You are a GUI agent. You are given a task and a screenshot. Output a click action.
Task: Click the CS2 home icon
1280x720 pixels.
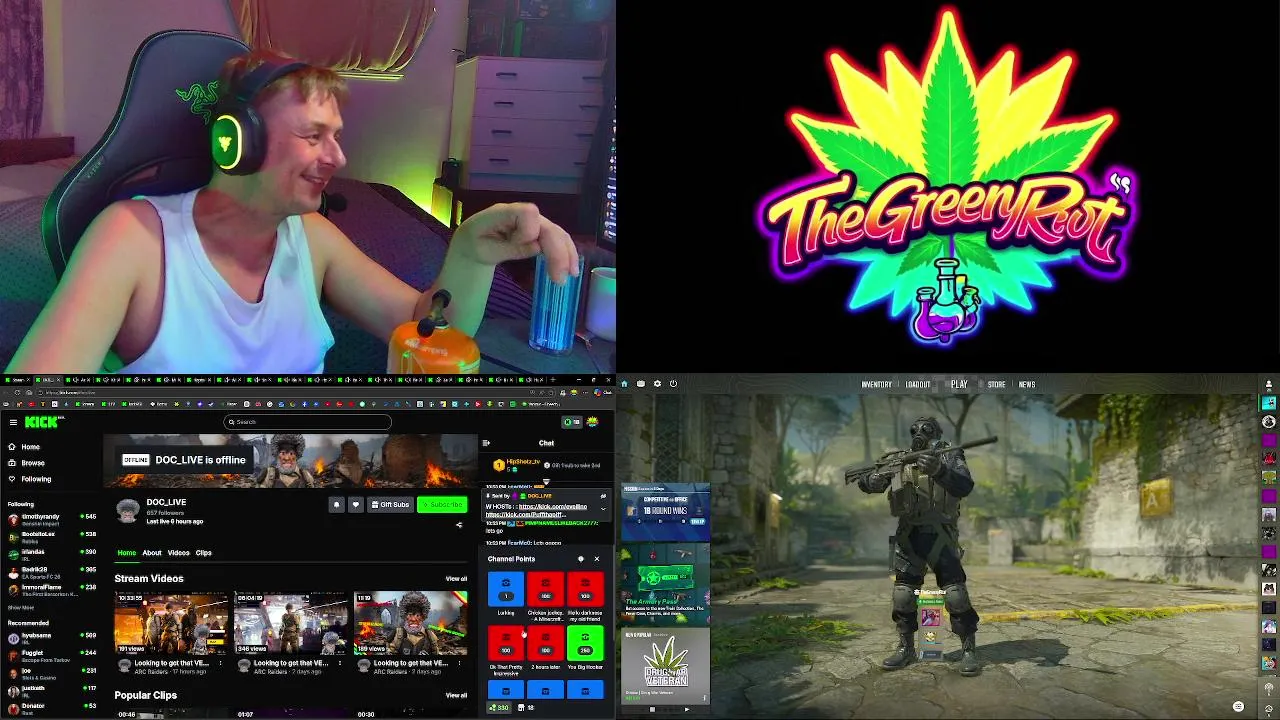coord(624,384)
